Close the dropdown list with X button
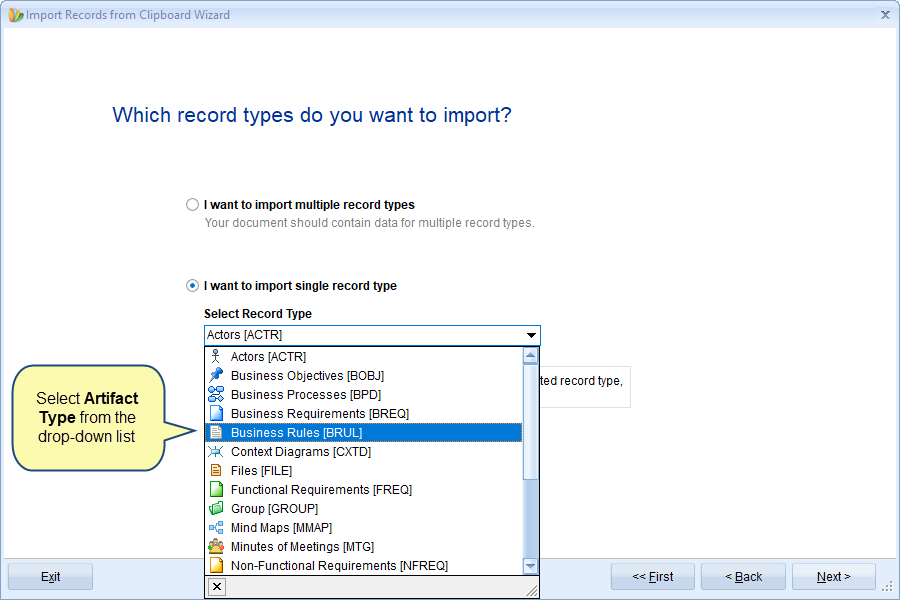 point(217,586)
